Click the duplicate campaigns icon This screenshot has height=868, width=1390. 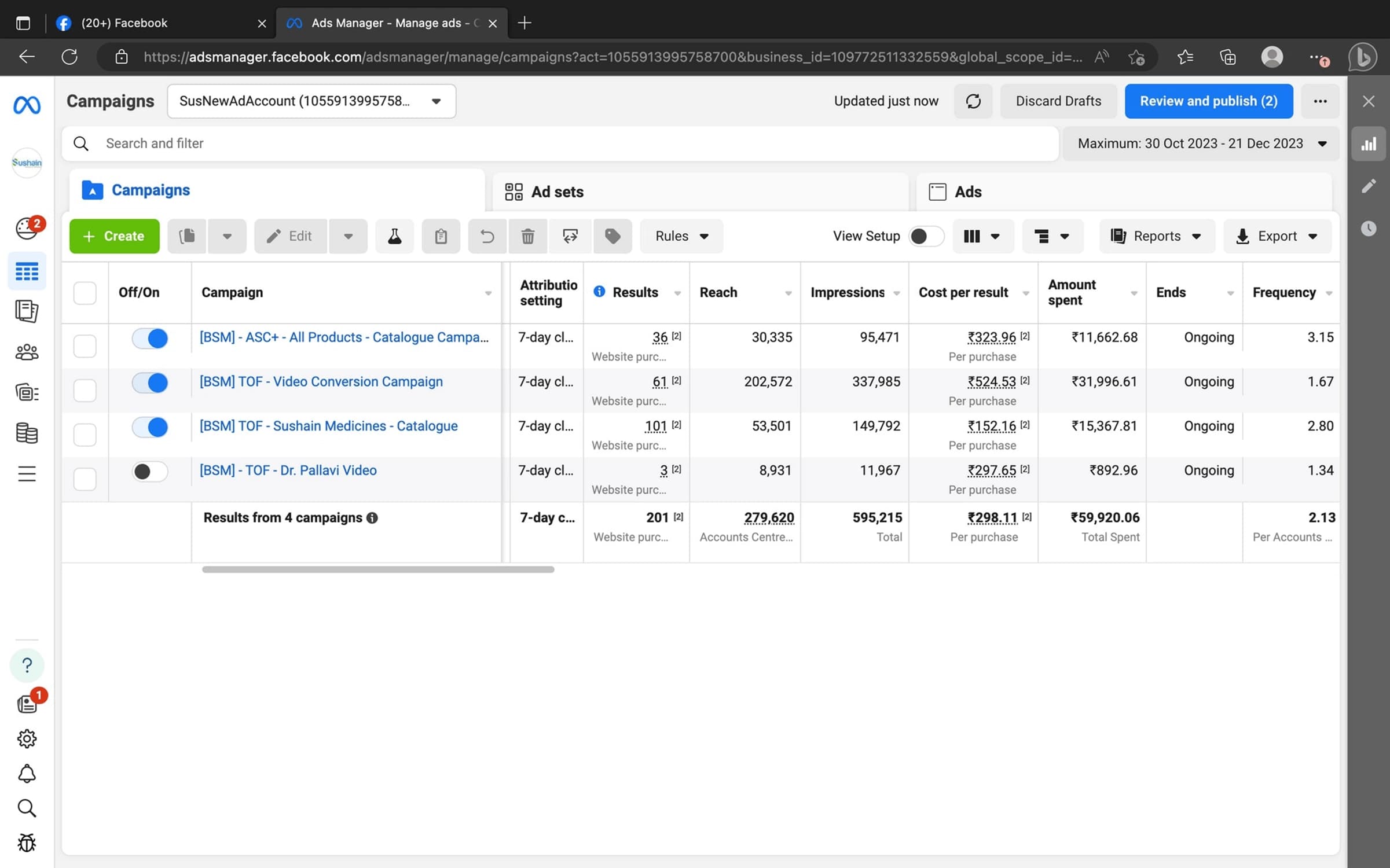186,236
